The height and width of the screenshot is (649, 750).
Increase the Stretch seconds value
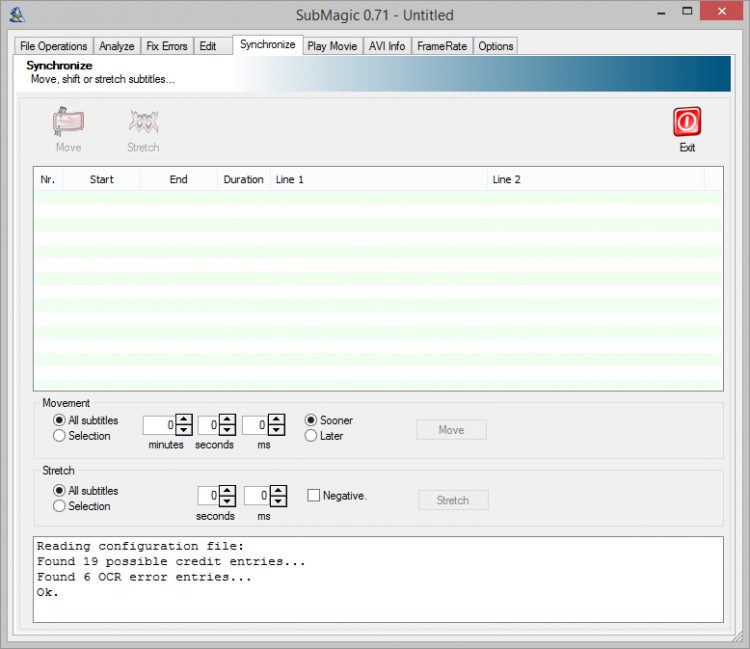[228, 490]
